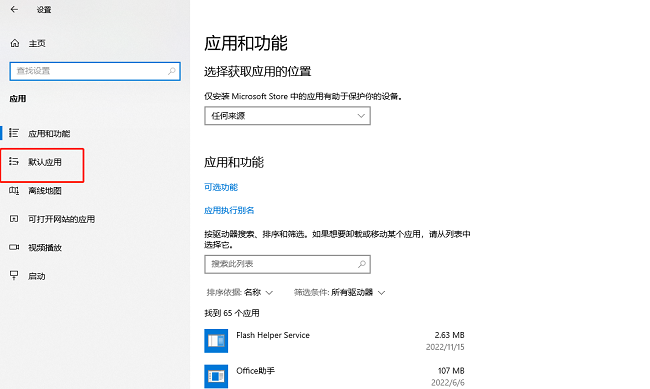Open 应用和功能 menu item
The width and height of the screenshot is (650, 389).
(x=49, y=134)
